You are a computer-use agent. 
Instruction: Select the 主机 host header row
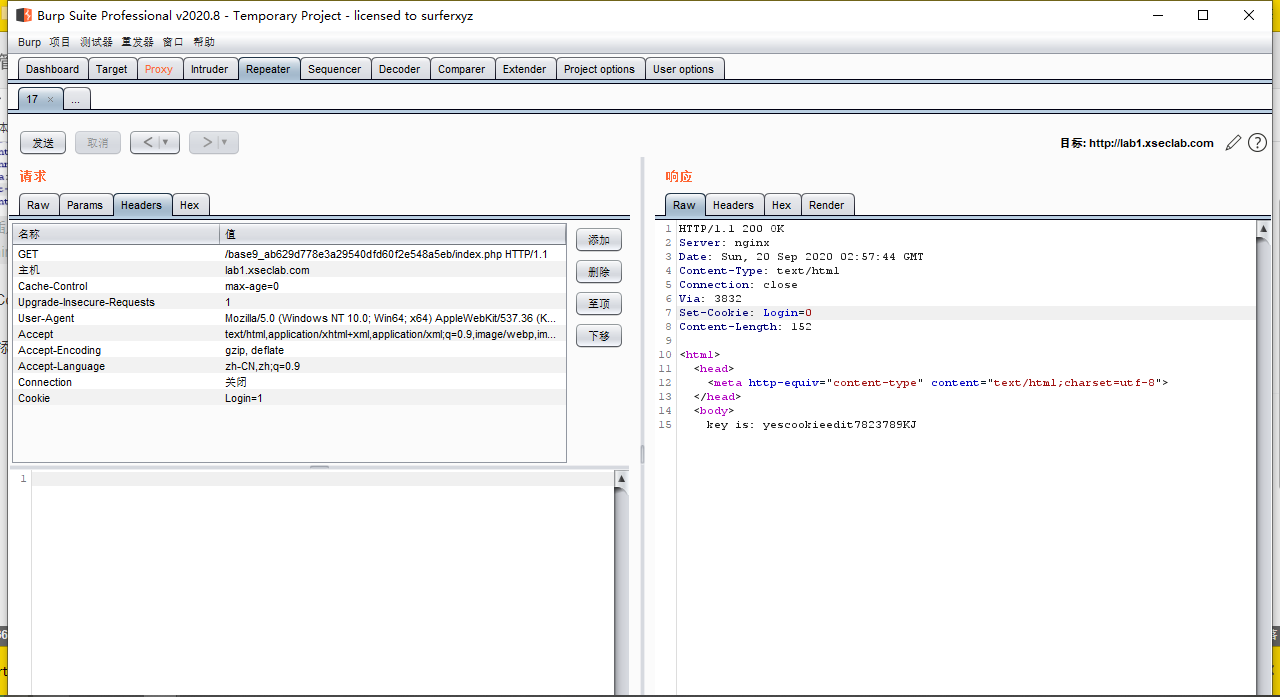pos(289,270)
